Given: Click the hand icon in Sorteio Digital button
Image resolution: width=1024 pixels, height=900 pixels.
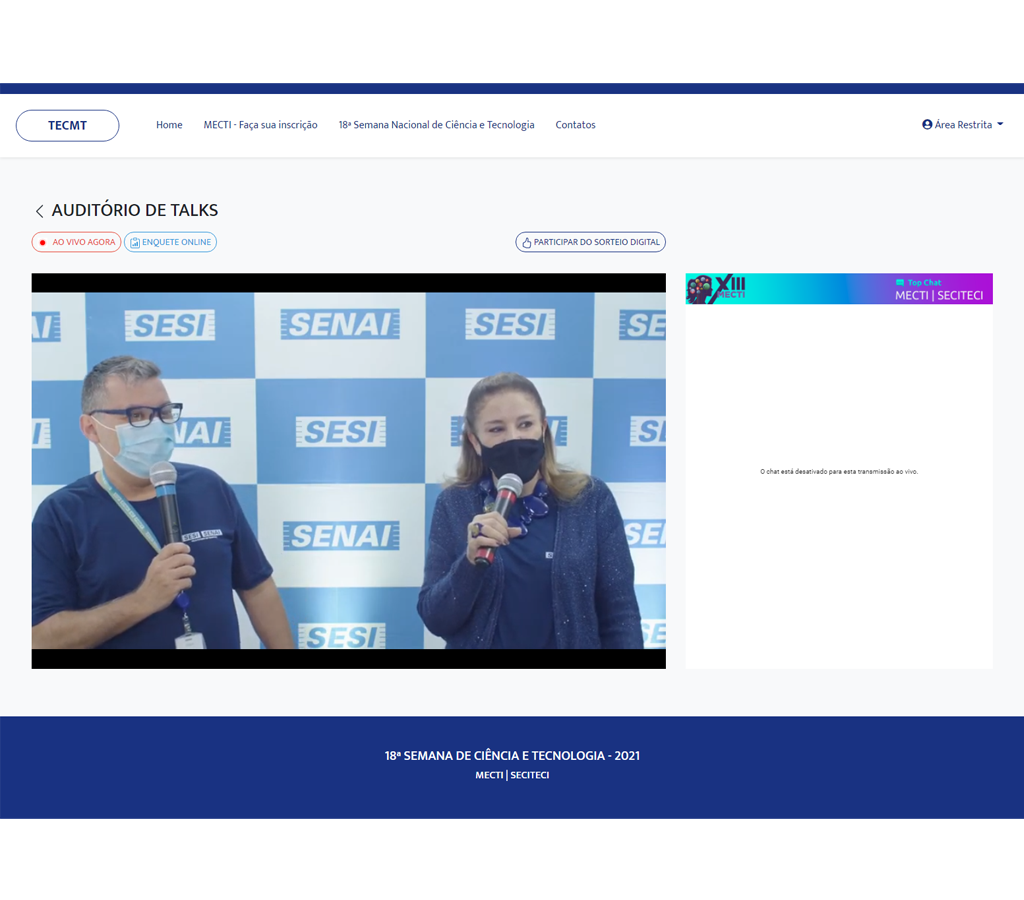Looking at the screenshot, I should 526,242.
